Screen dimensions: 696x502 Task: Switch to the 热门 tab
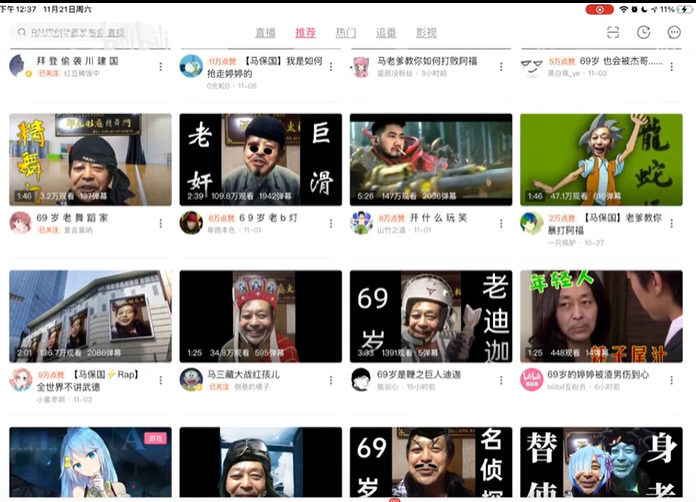(x=346, y=33)
